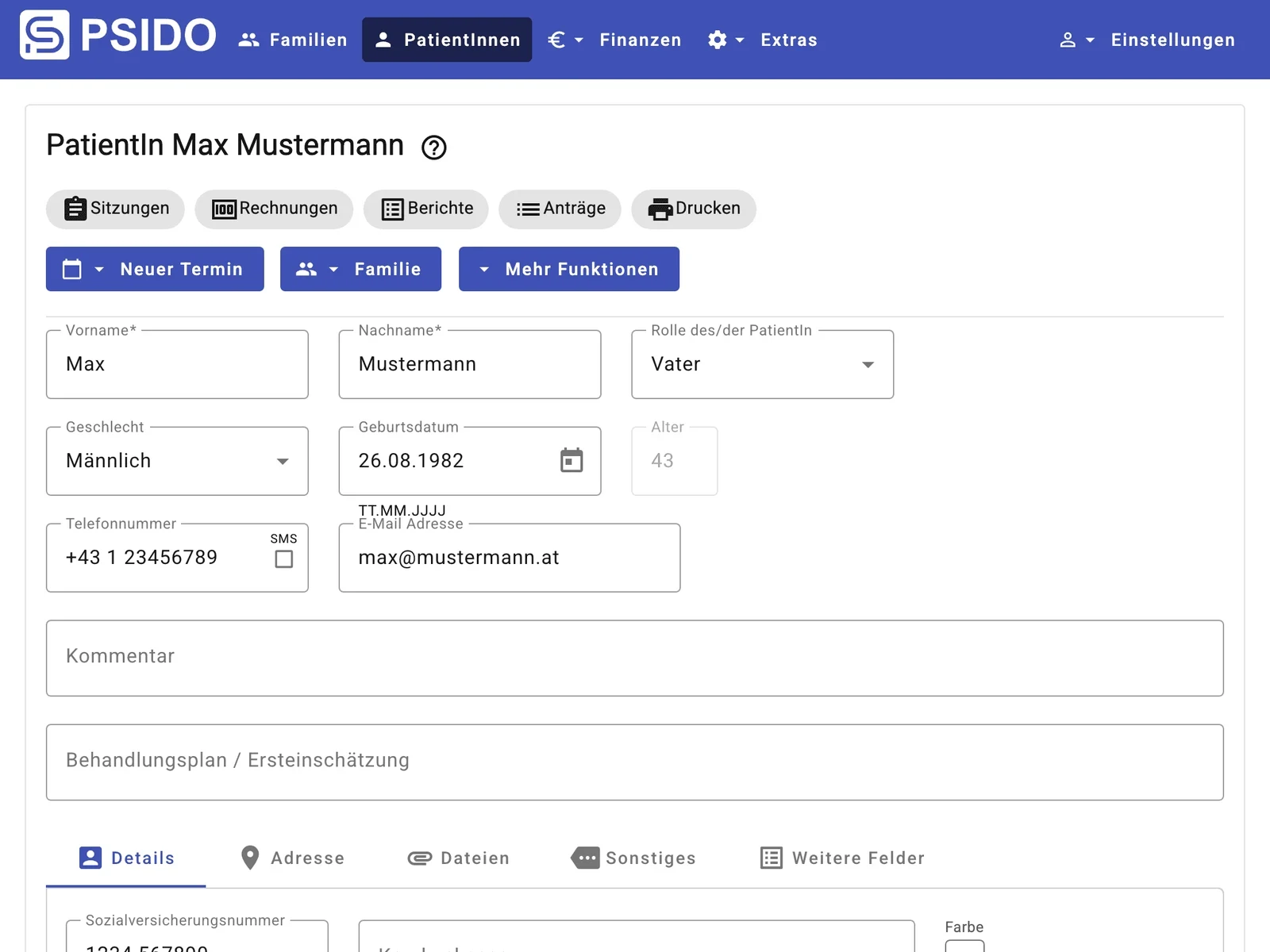Click the Nachname input field

click(470, 365)
